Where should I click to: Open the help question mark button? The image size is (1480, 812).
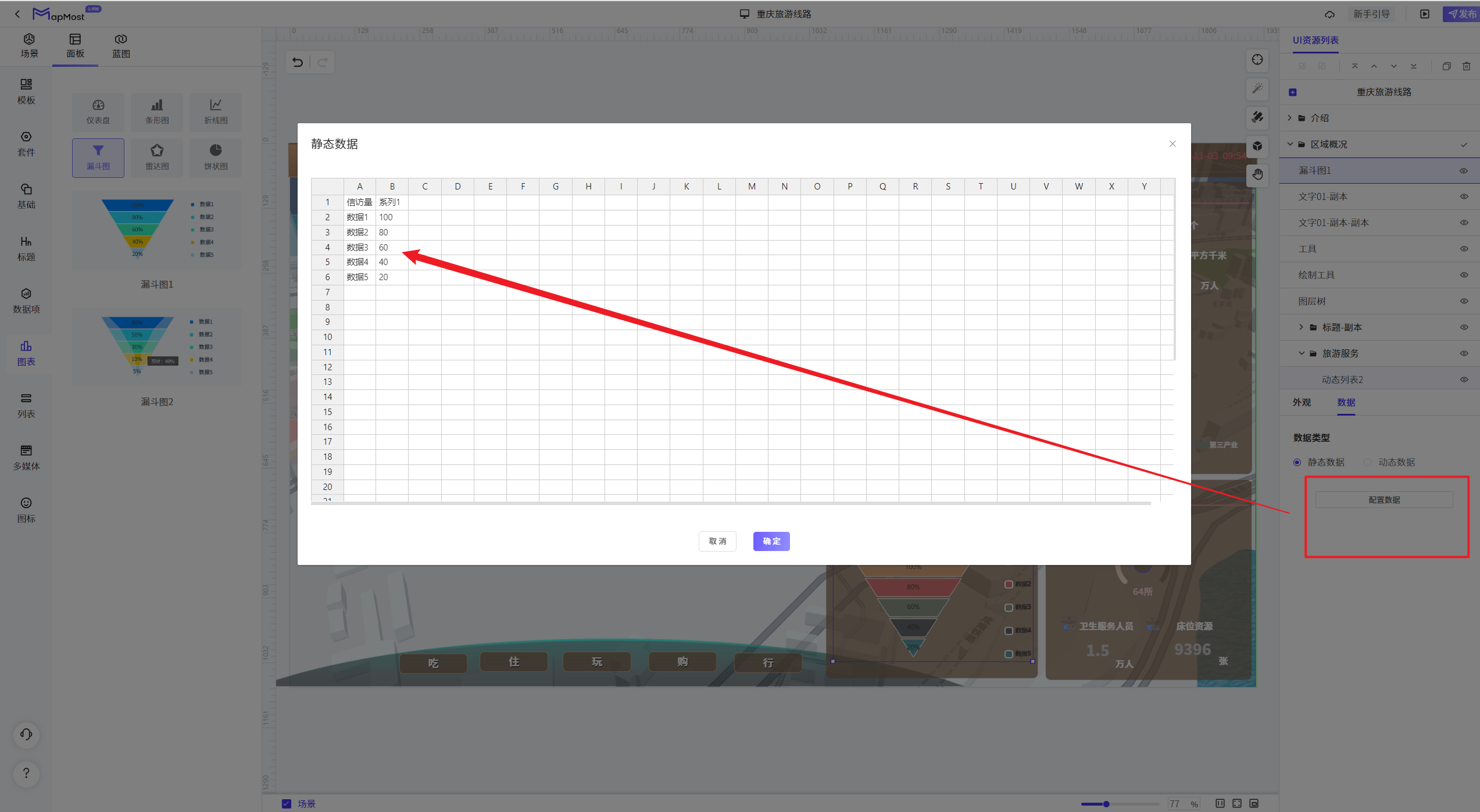[x=26, y=773]
